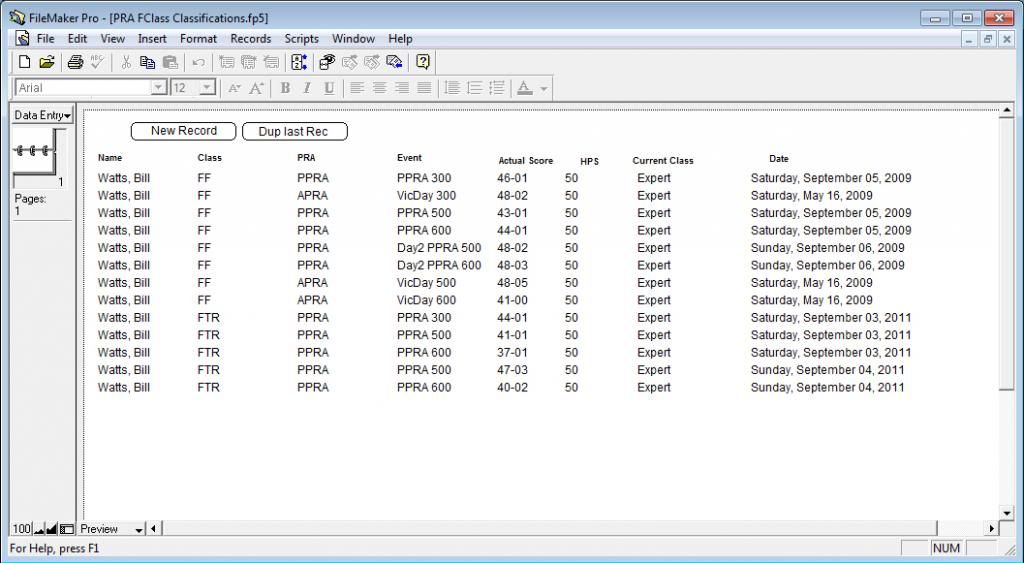This screenshot has height=563, width=1024.
Task: Expand the Data Entry layout dropdown
Action: click(x=41, y=116)
